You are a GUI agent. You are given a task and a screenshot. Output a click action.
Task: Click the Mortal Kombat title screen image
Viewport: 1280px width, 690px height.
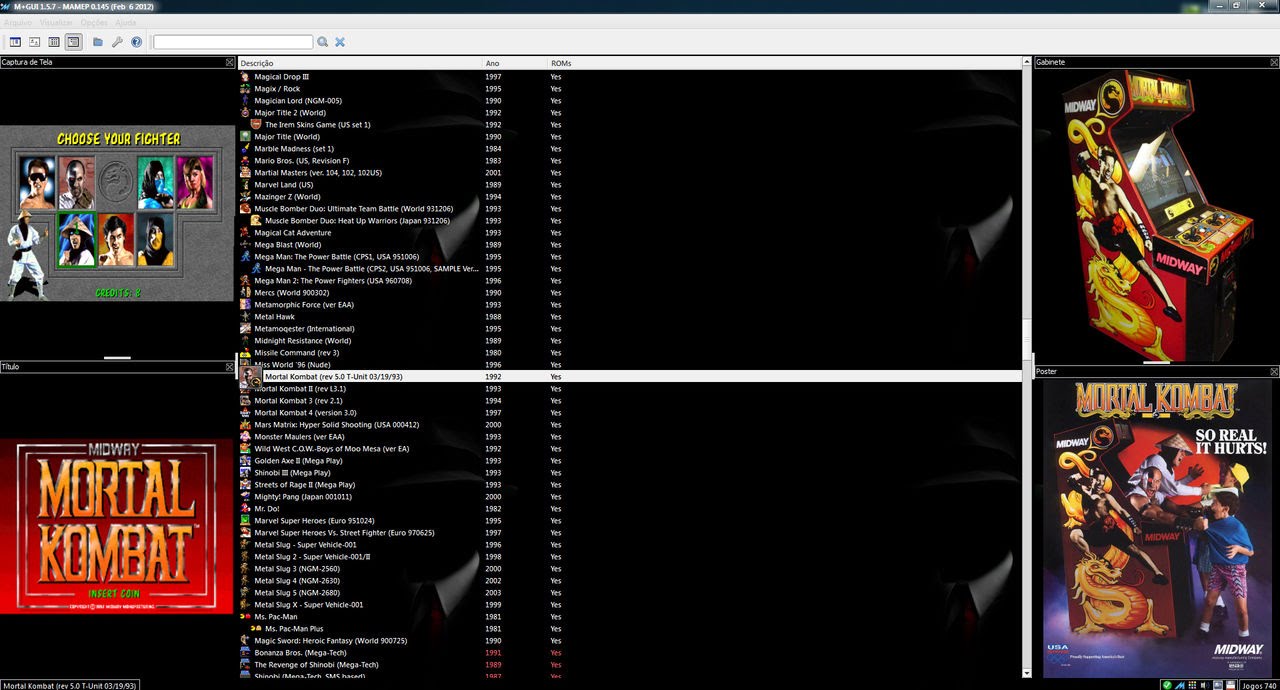116,526
